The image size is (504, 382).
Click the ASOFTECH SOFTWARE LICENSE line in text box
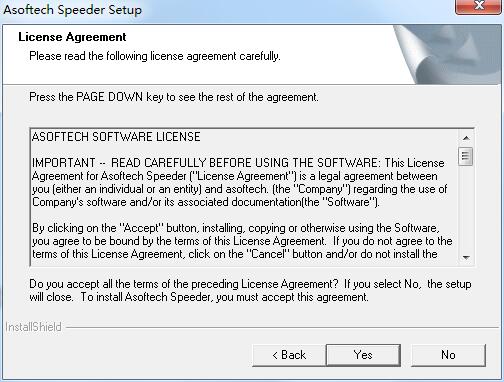point(116,137)
